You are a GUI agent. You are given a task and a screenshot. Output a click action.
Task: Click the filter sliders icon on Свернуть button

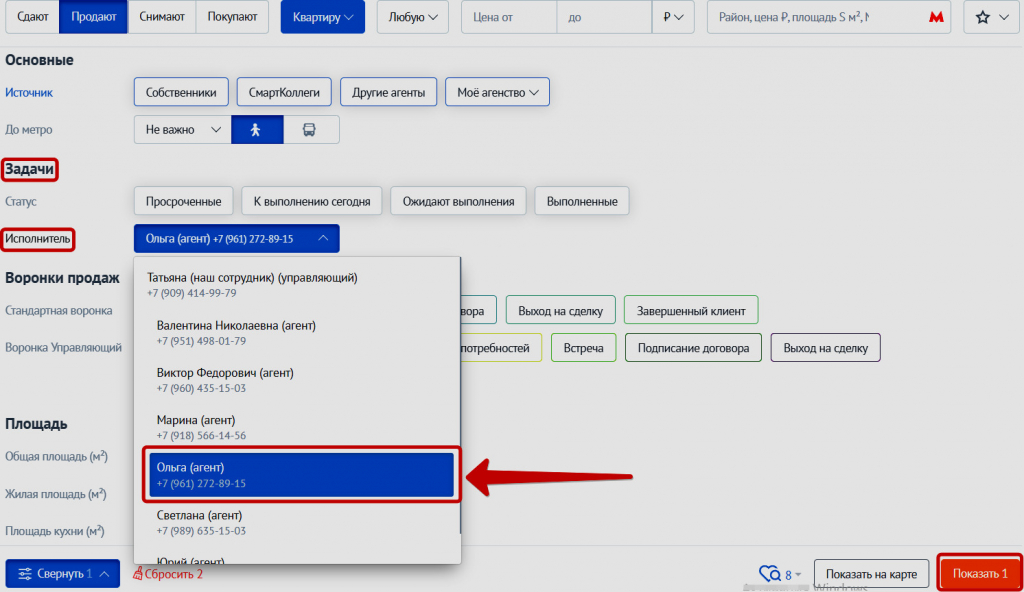pos(24,574)
